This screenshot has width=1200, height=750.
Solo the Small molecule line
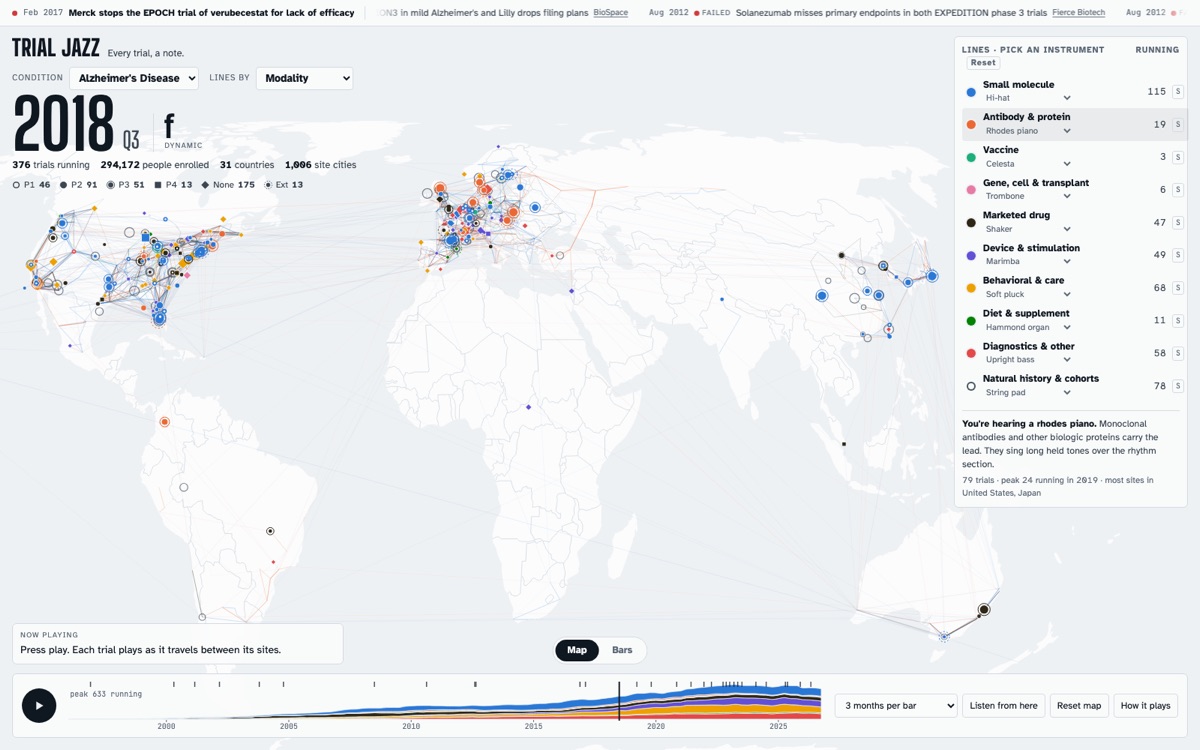(1178, 92)
